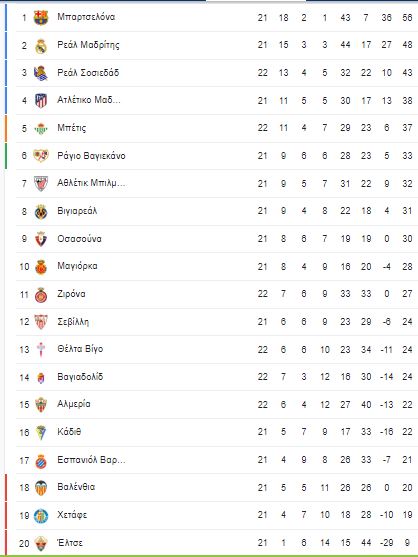Open the Μπαρτσελόνα team link
Viewport: 418px width, 557px height.
pos(86,17)
